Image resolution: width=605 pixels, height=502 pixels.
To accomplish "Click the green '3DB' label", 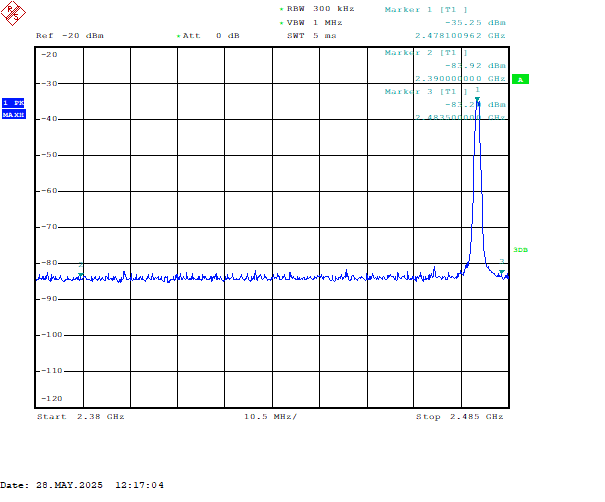I will 521,250.
